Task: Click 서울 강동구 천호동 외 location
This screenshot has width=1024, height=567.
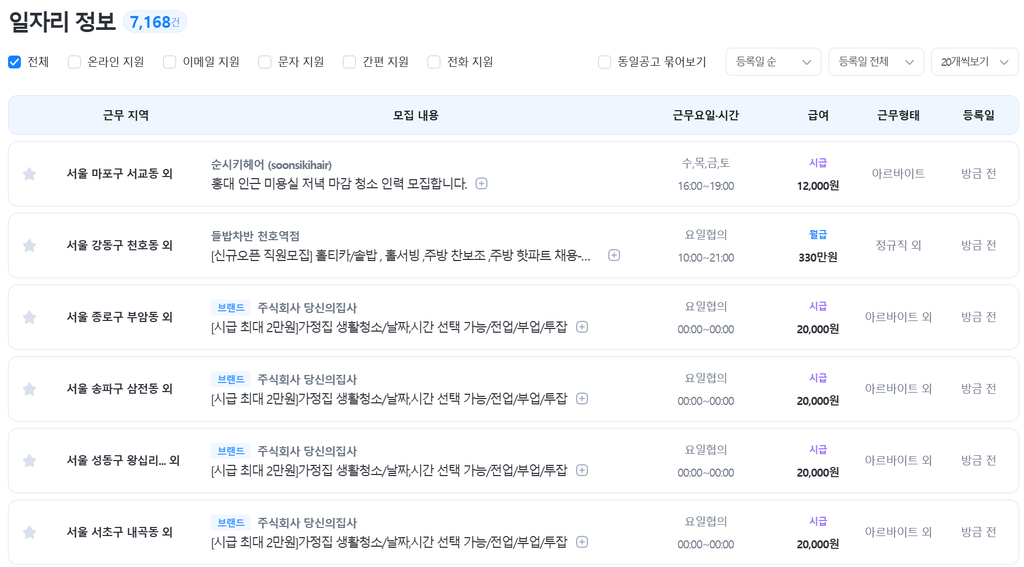Action: point(120,246)
